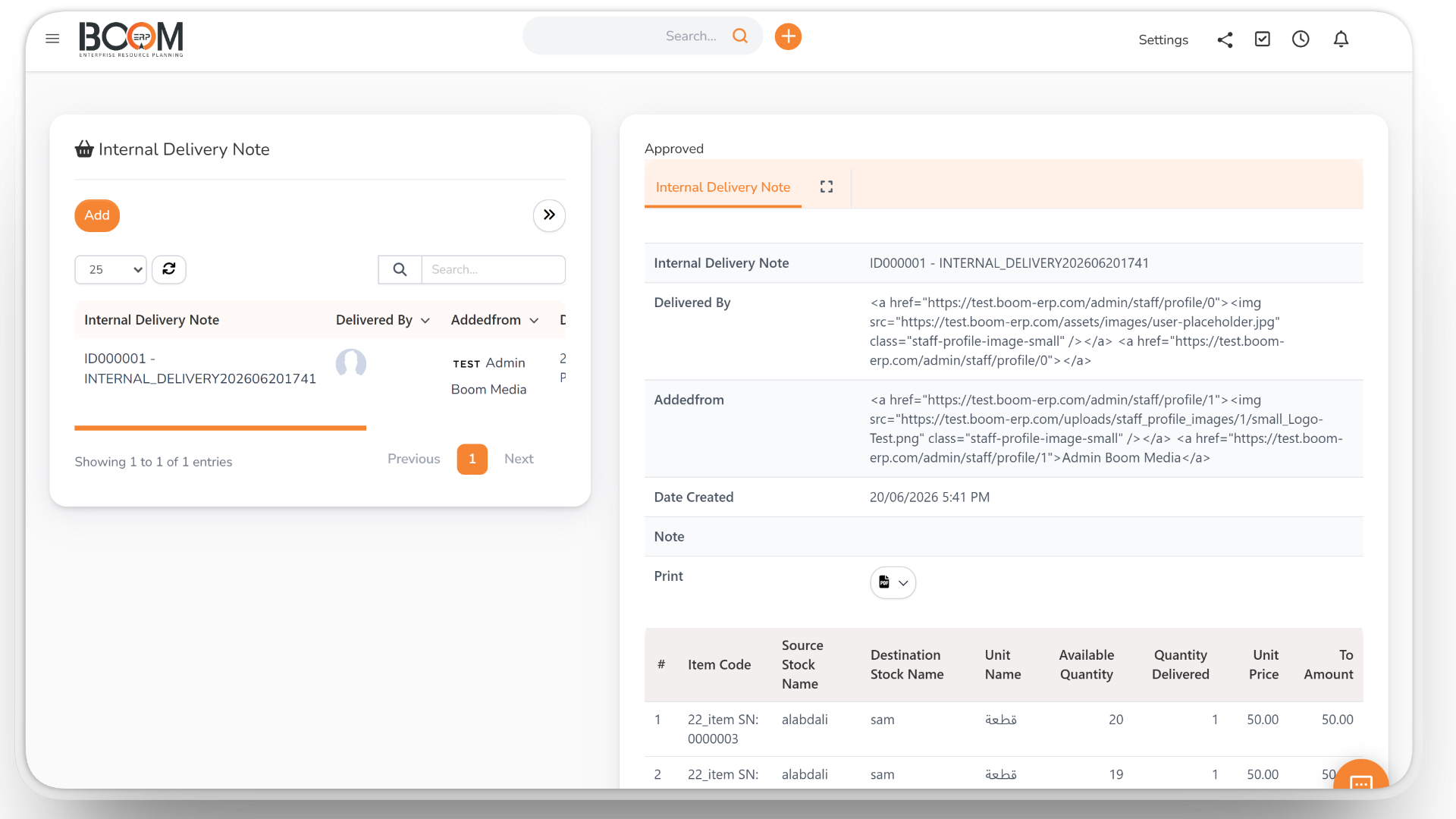
Task: Click the list search magnifier icon
Action: (400, 269)
